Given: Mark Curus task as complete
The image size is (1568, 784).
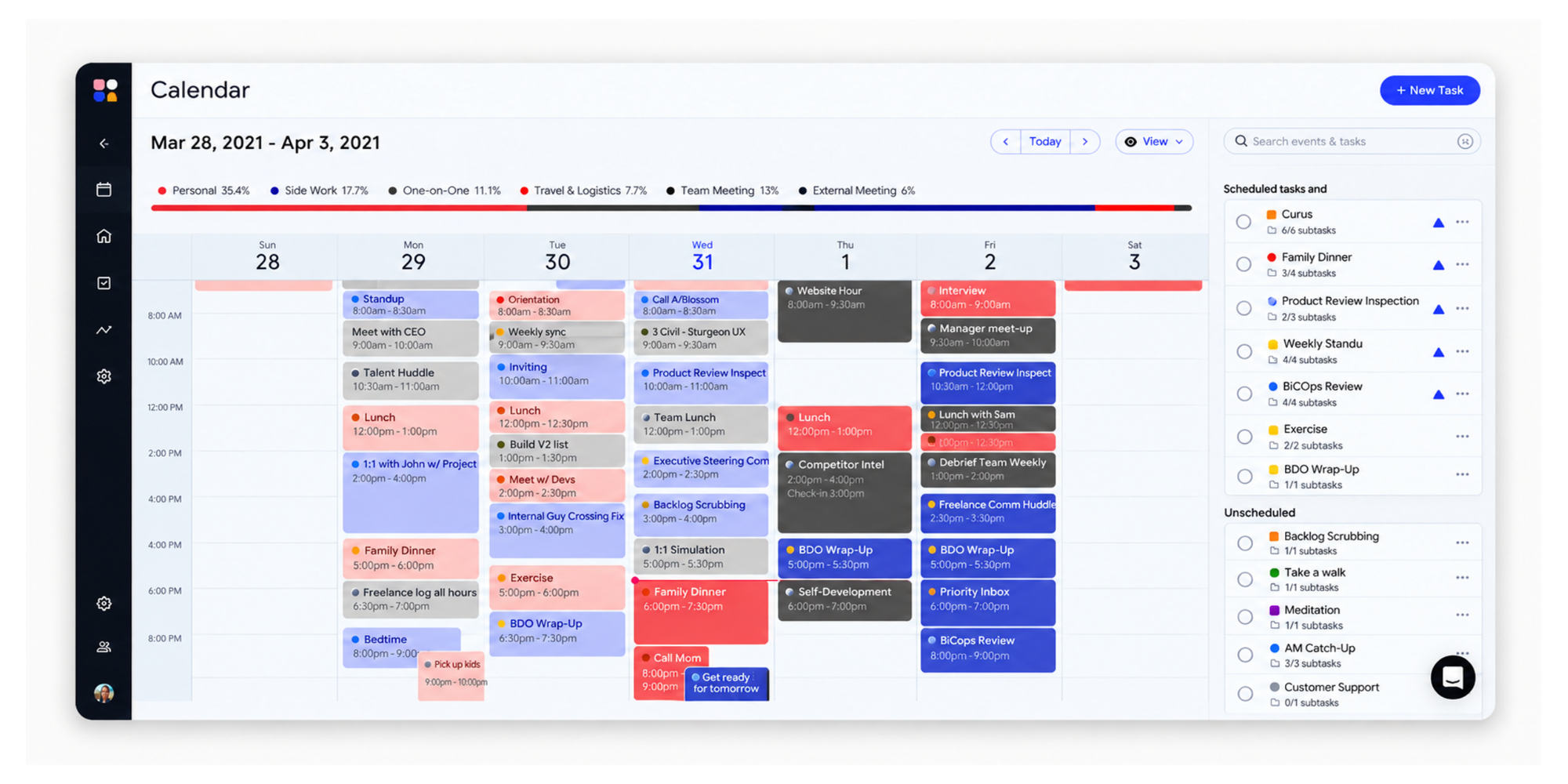Looking at the screenshot, I should coord(1243,222).
